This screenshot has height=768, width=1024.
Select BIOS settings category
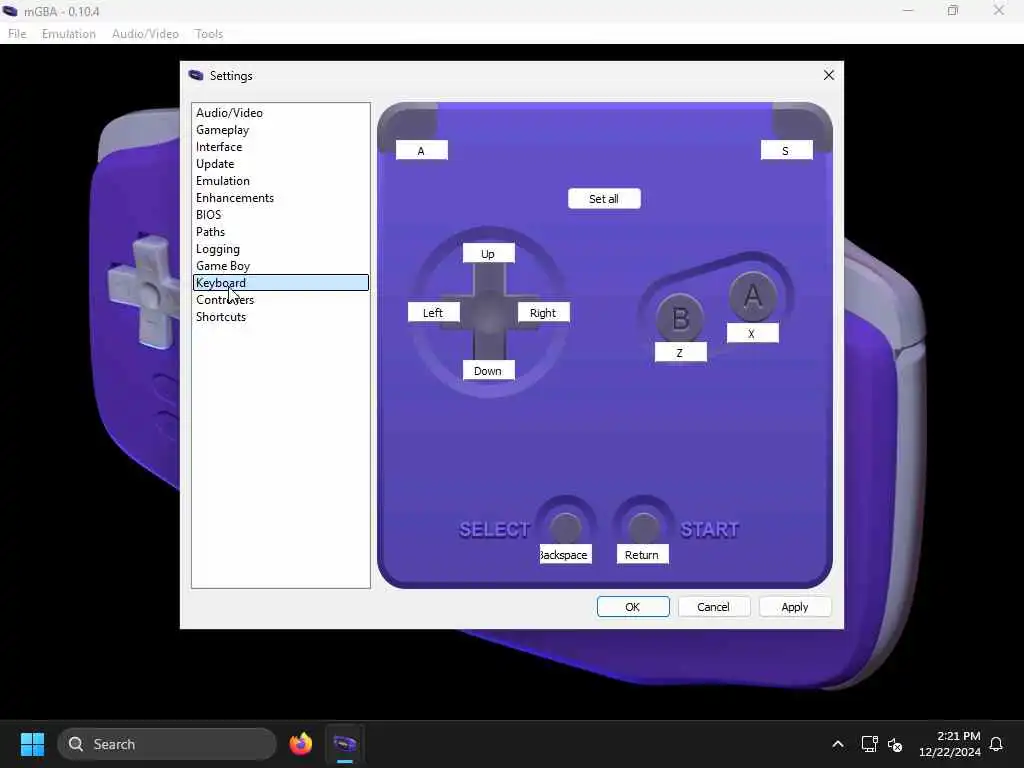click(281, 215)
